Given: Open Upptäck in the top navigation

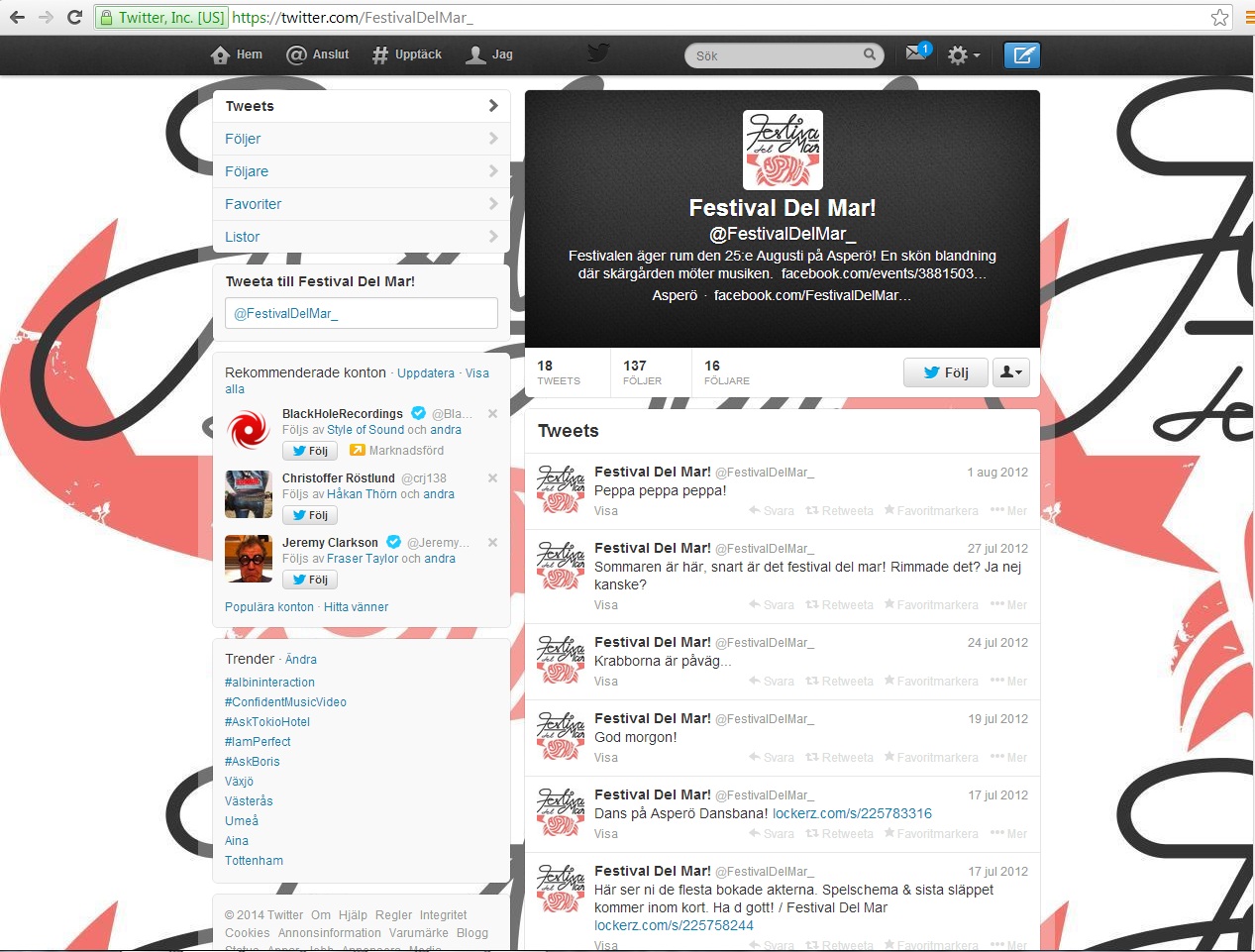Looking at the screenshot, I should [x=407, y=54].
